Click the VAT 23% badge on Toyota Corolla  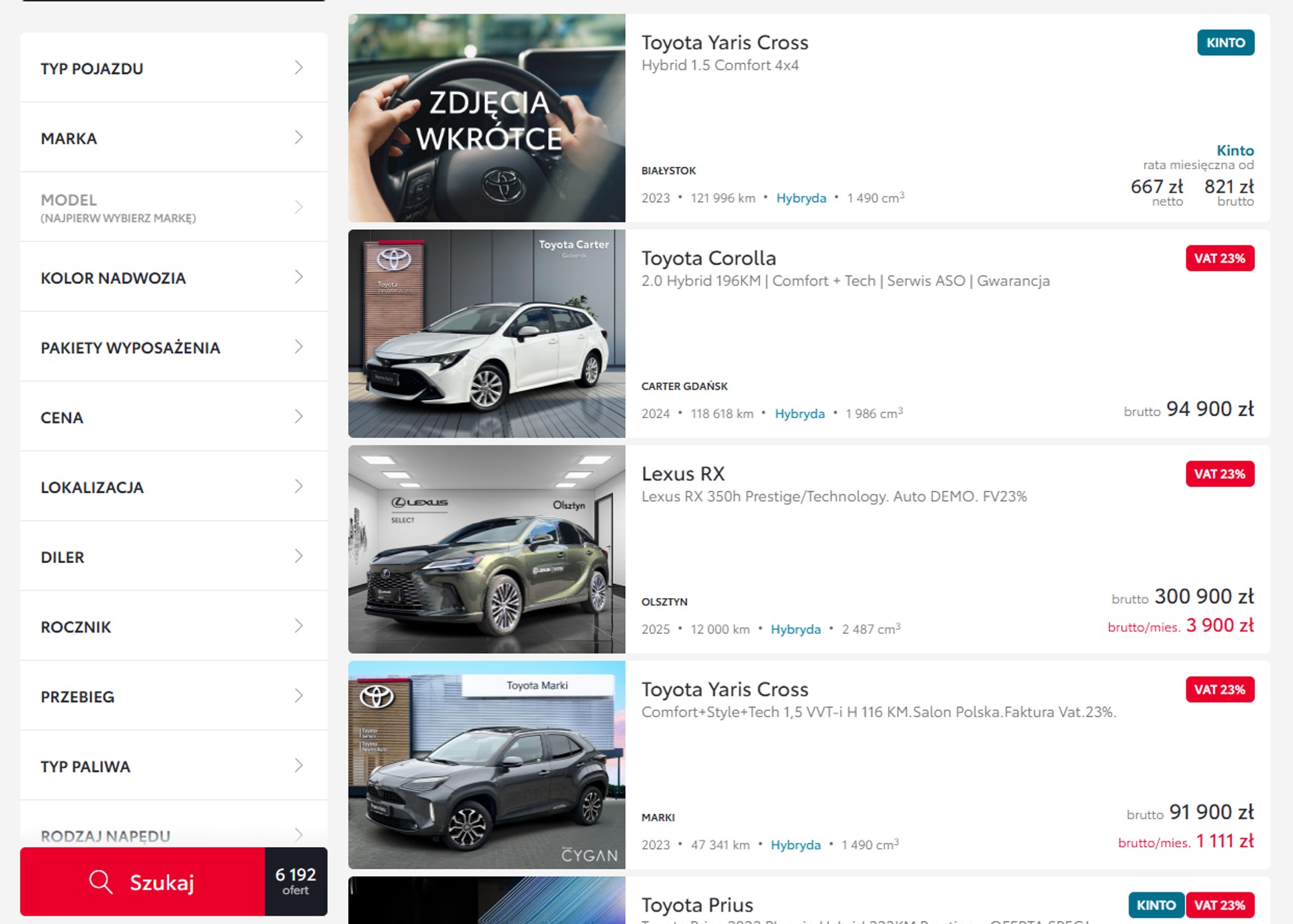[x=1220, y=258]
